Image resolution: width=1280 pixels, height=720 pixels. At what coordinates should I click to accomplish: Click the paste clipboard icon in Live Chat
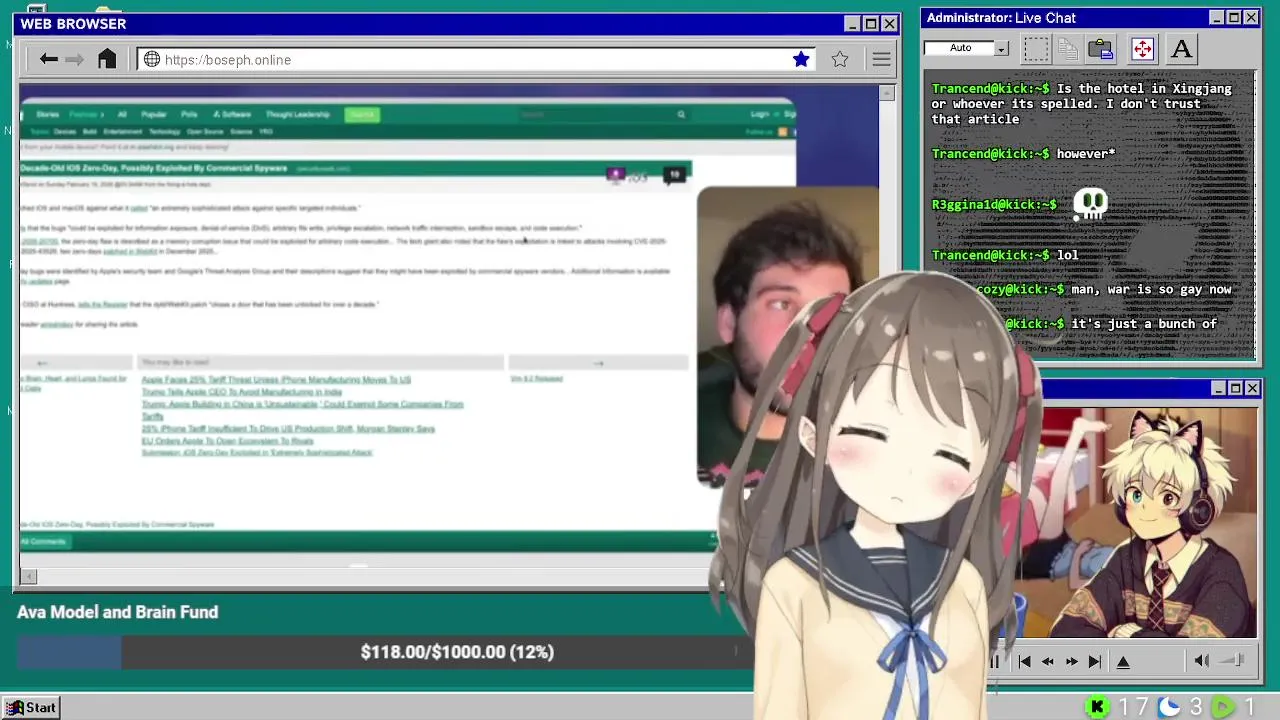pyautogui.click(x=1101, y=48)
